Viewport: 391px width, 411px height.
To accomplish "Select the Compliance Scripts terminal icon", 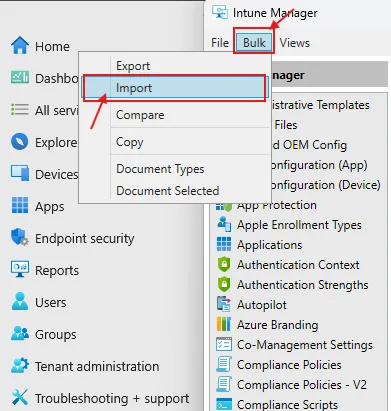I will [224, 404].
